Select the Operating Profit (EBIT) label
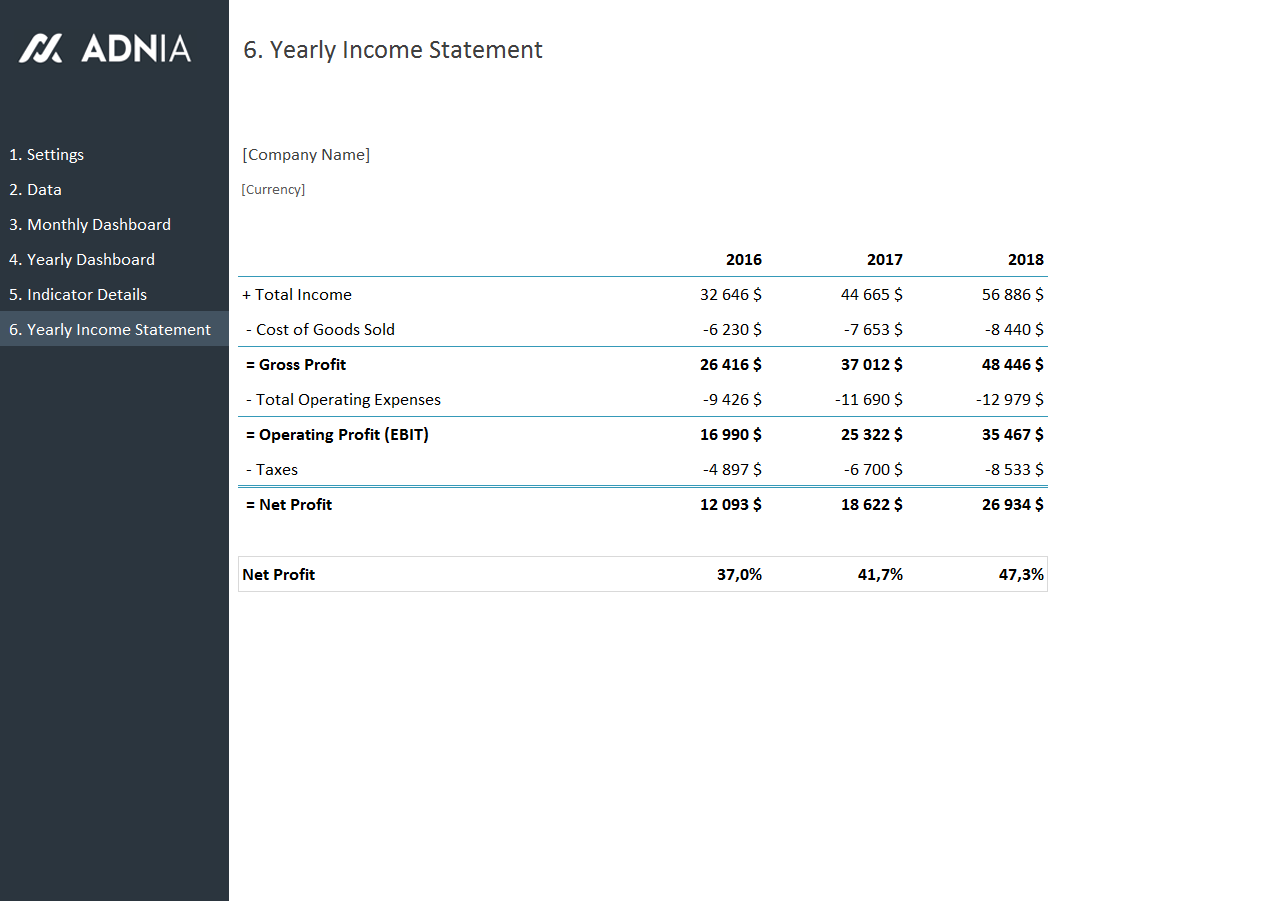This screenshot has width=1277, height=901. (337, 435)
